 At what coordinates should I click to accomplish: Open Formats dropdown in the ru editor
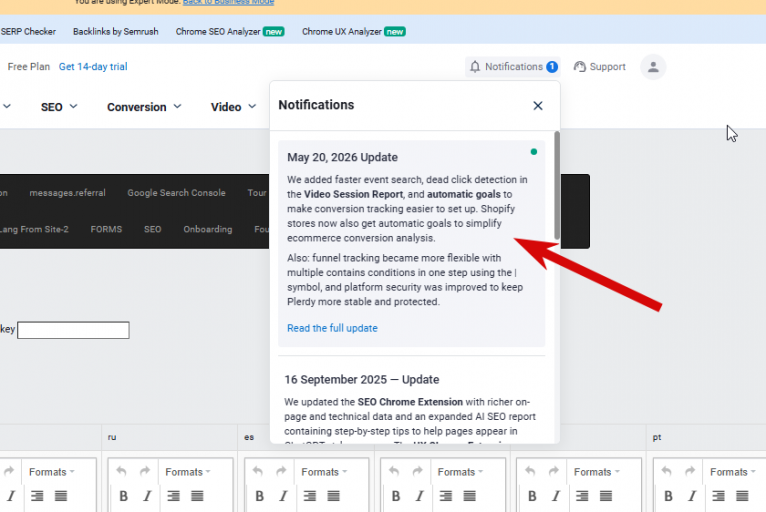(x=188, y=472)
